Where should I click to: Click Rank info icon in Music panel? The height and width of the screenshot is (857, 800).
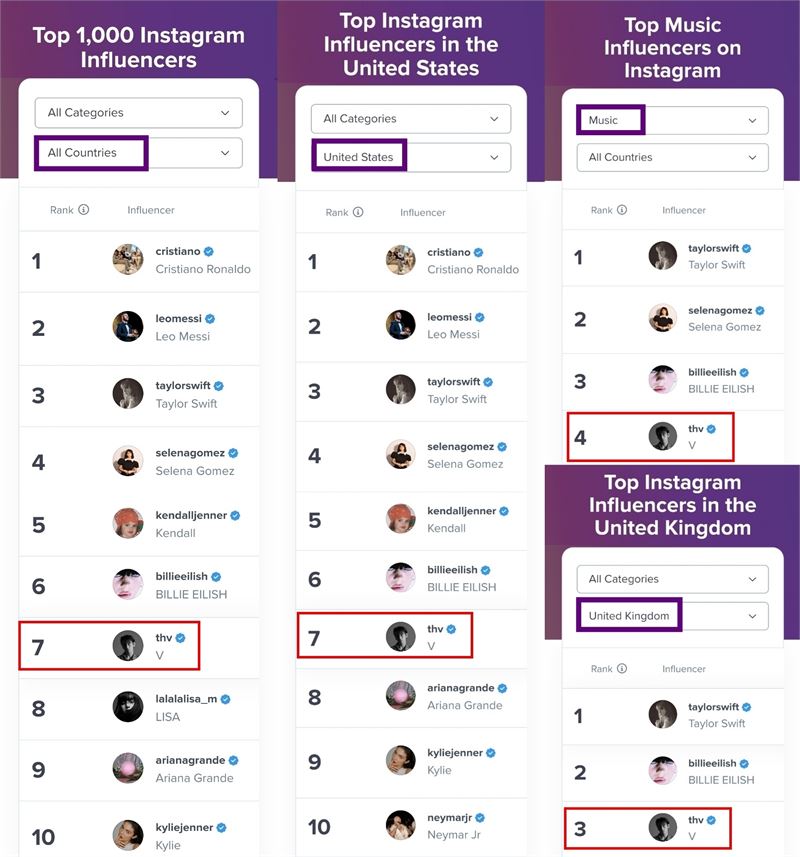(x=622, y=210)
